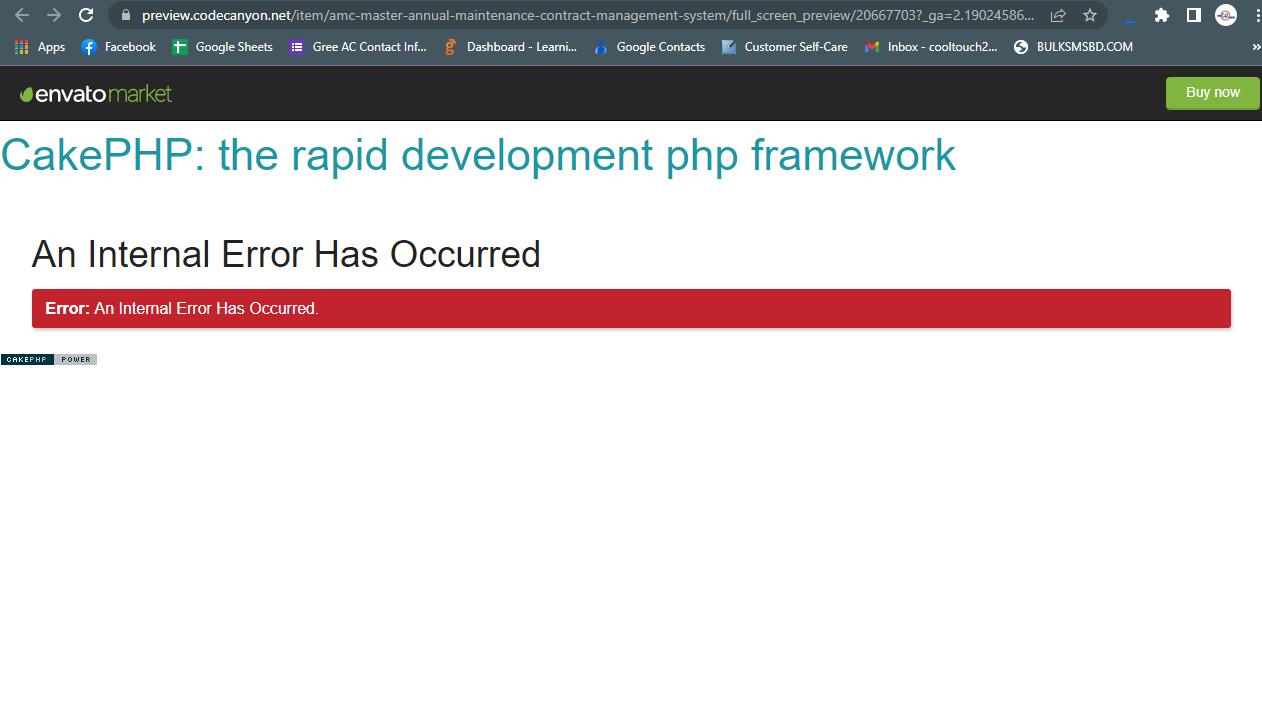Screen dimensions: 1262x715
Task: Open the Google Contacts bookmark
Action: tap(649, 47)
